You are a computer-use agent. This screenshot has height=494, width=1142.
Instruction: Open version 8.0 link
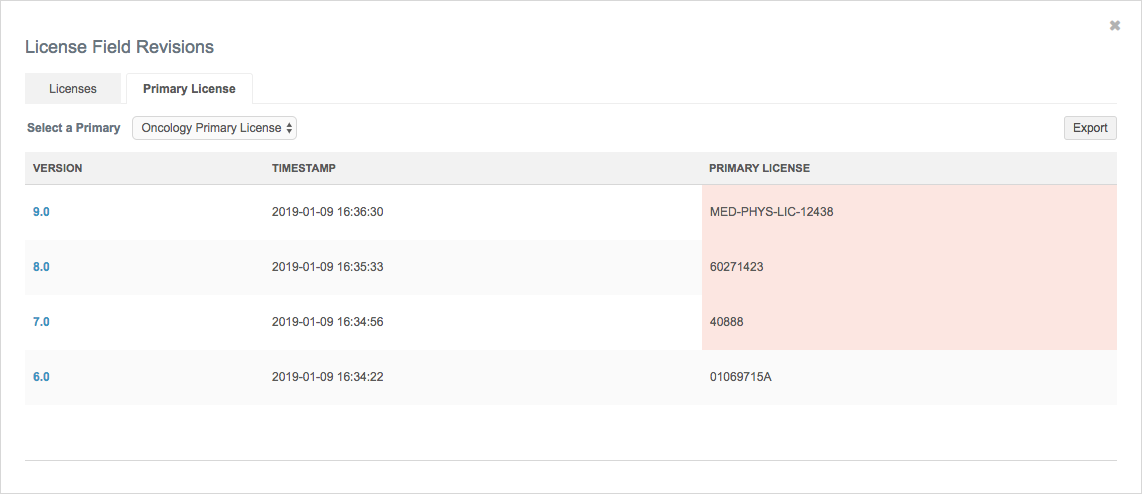(x=41, y=267)
